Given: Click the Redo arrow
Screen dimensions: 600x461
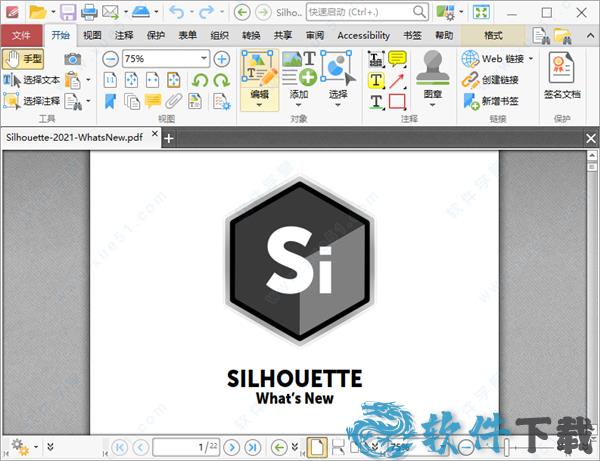Looking at the screenshot, I should pyautogui.click(x=207, y=12).
